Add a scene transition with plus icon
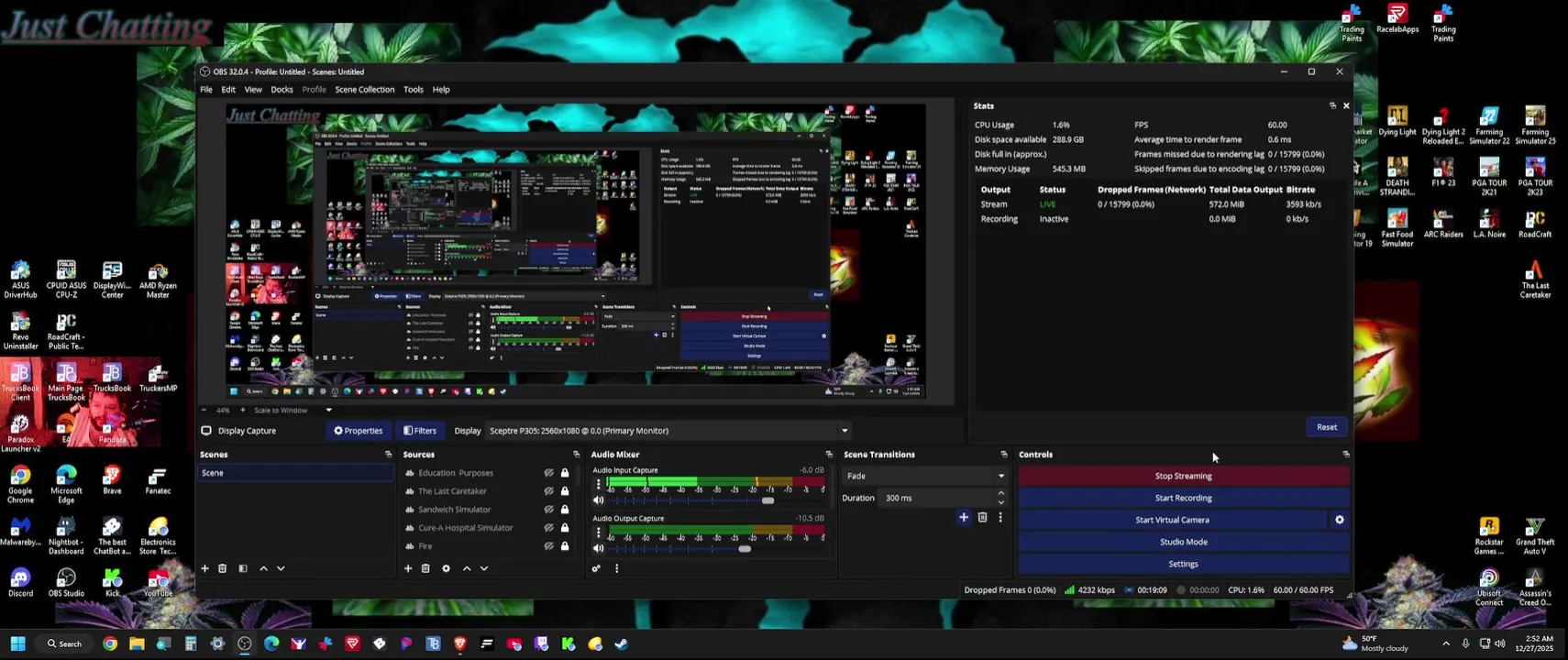1568x660 pixels. [964, 518]
